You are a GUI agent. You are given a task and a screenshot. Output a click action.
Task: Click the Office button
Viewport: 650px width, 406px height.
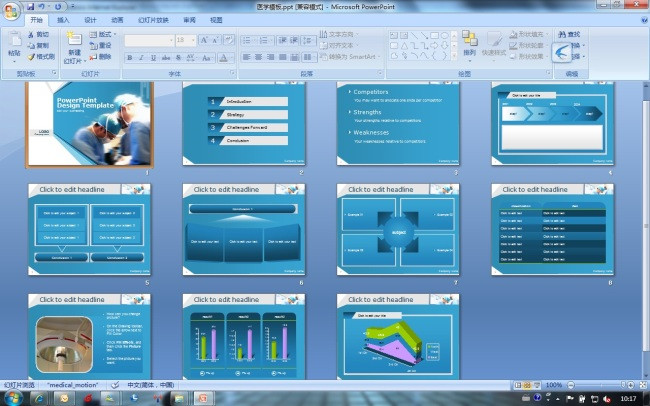pos(11,9)
